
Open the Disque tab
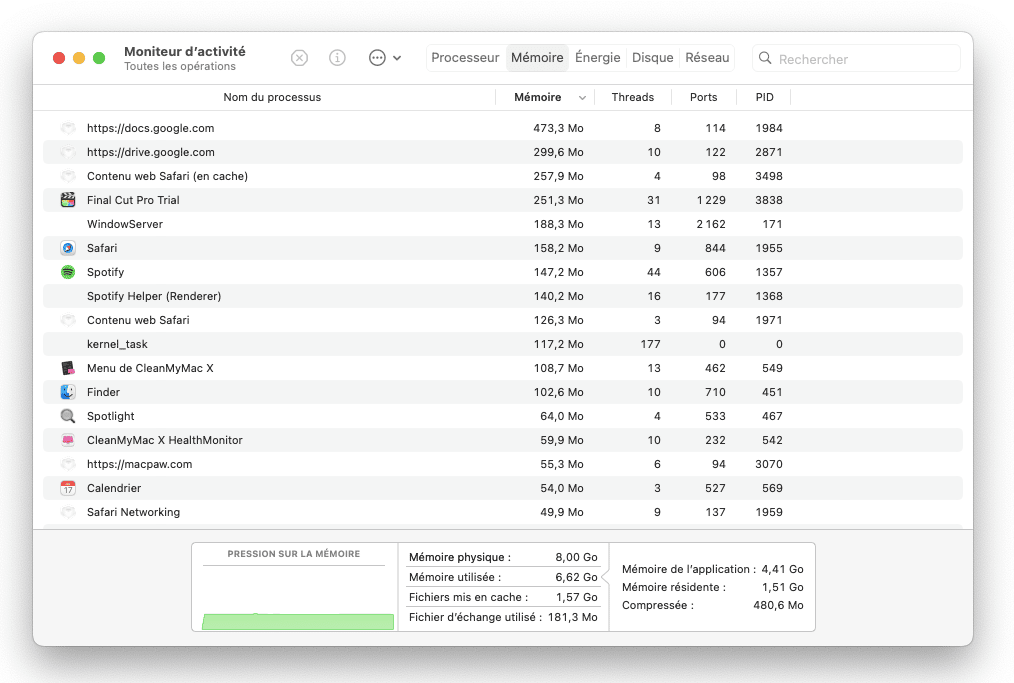click(652, 58)
